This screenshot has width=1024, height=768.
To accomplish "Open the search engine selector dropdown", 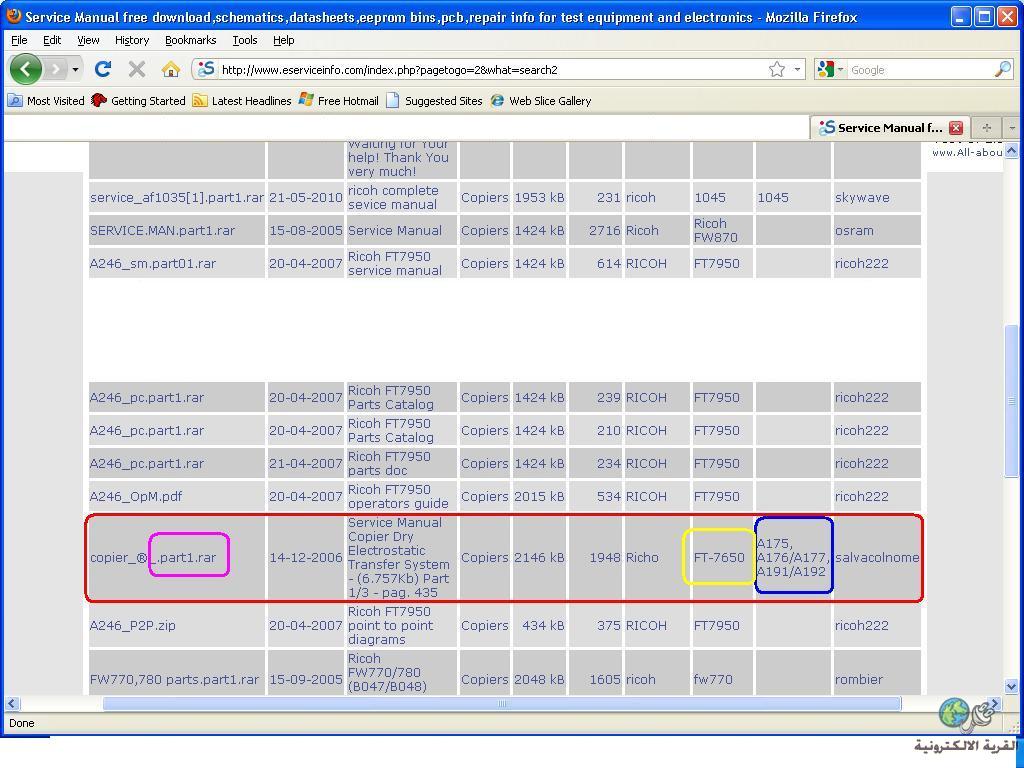I will coord(830,69).
